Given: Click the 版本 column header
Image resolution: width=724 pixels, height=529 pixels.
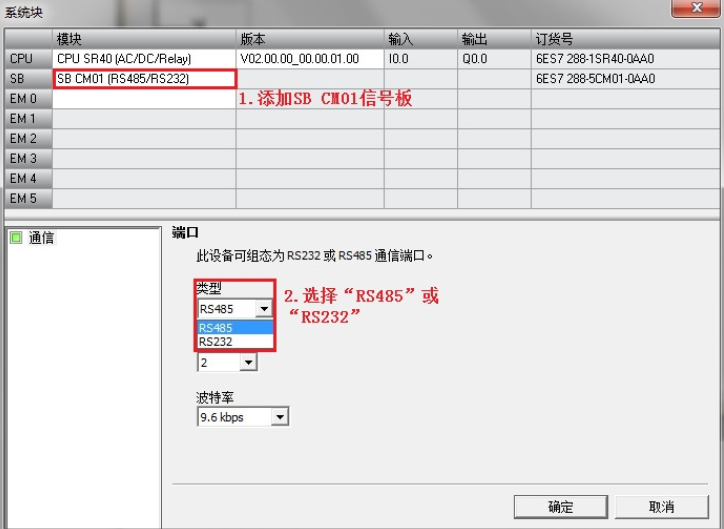Looking at the screenshot, I should (x=310, y=39).
